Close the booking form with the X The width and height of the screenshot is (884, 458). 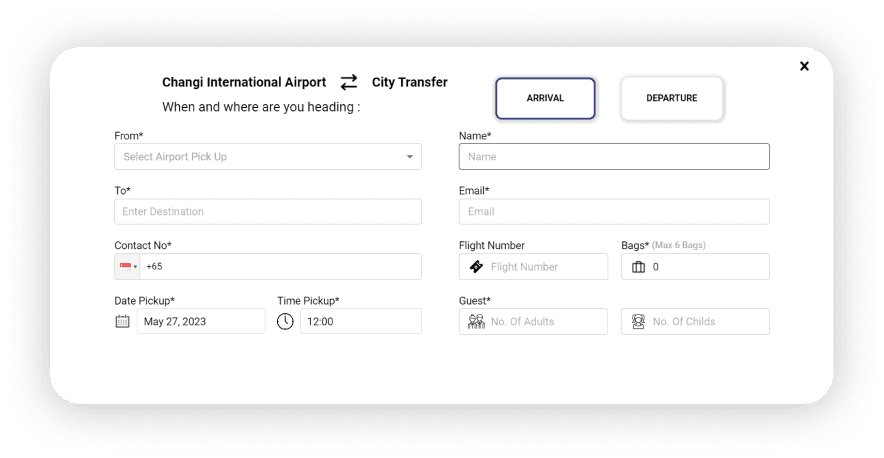[805, 66]
